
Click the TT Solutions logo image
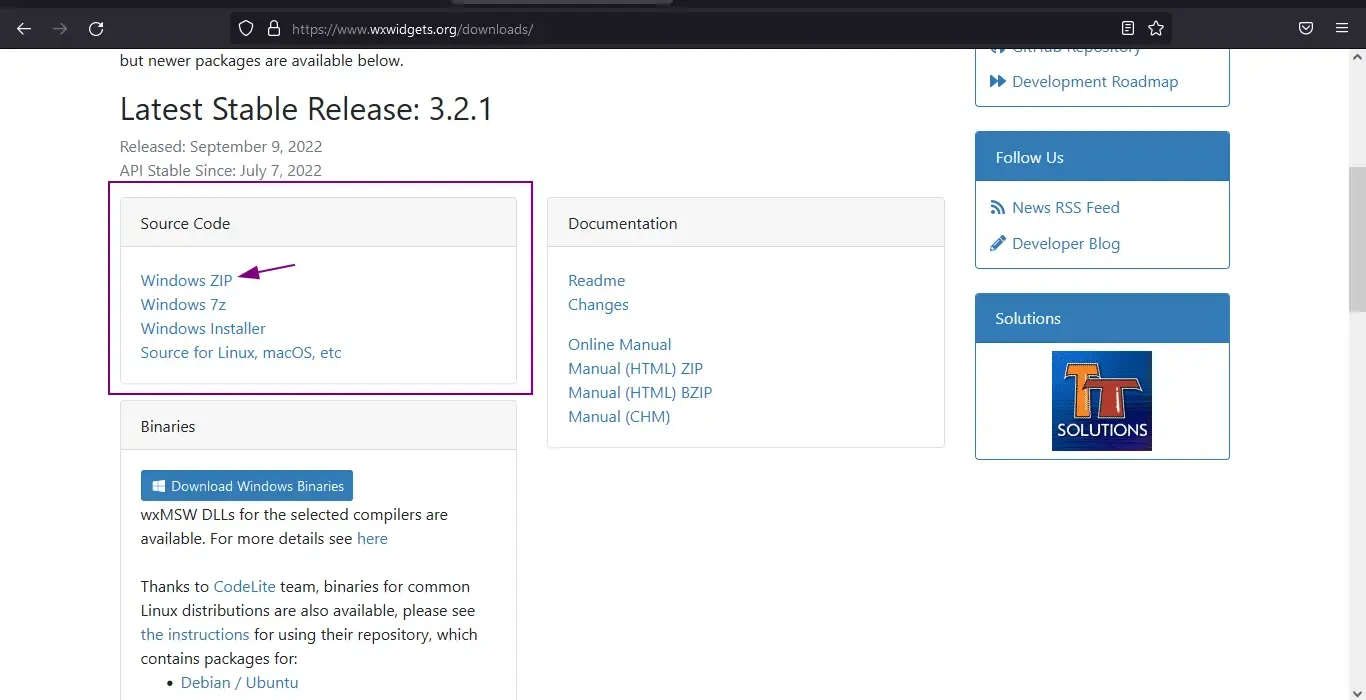tap(1101, 401)
